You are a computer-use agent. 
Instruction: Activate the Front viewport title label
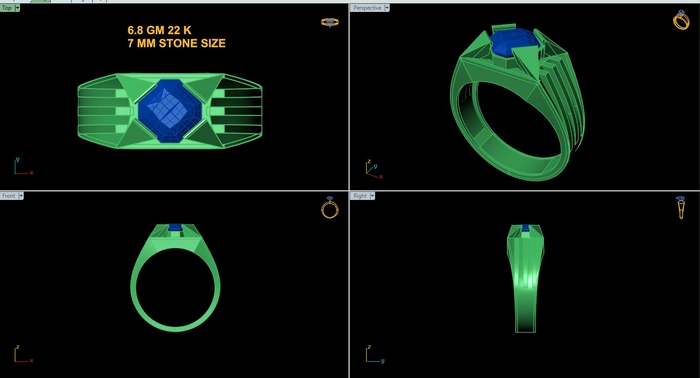click(x=9, y=196)
